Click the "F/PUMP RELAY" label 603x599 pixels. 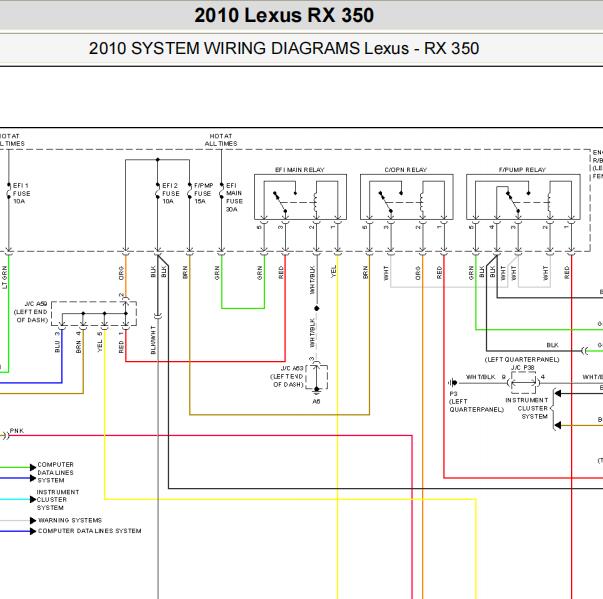point(522,170)
